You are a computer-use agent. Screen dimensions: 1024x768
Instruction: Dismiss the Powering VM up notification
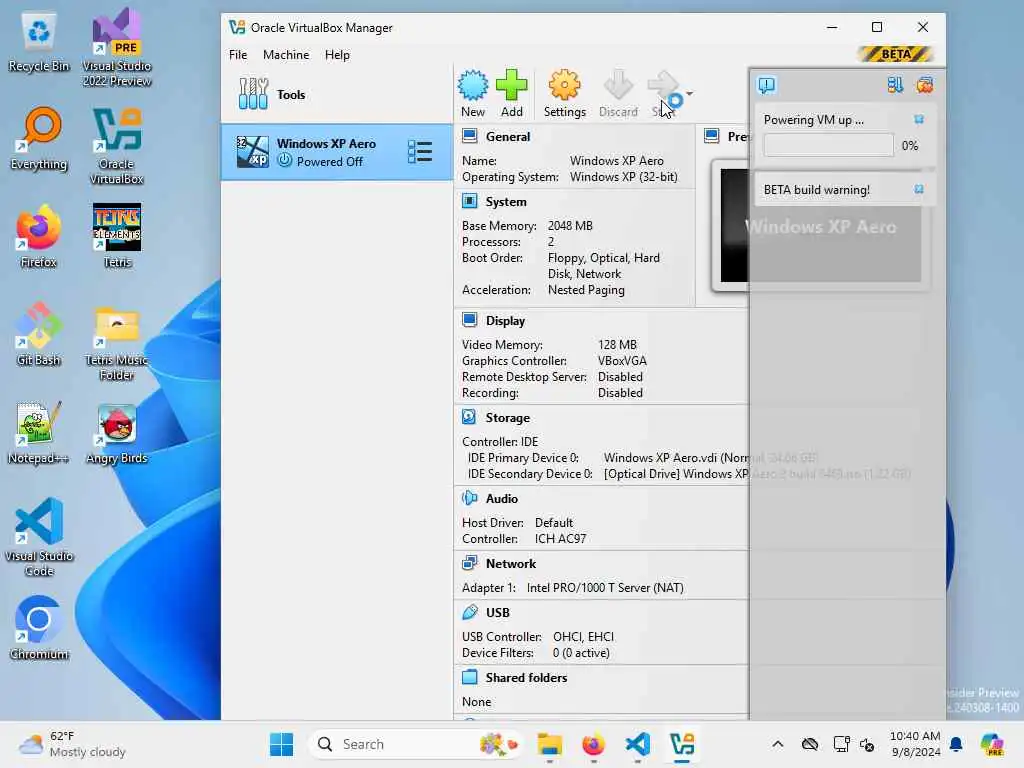pos(919,120)
